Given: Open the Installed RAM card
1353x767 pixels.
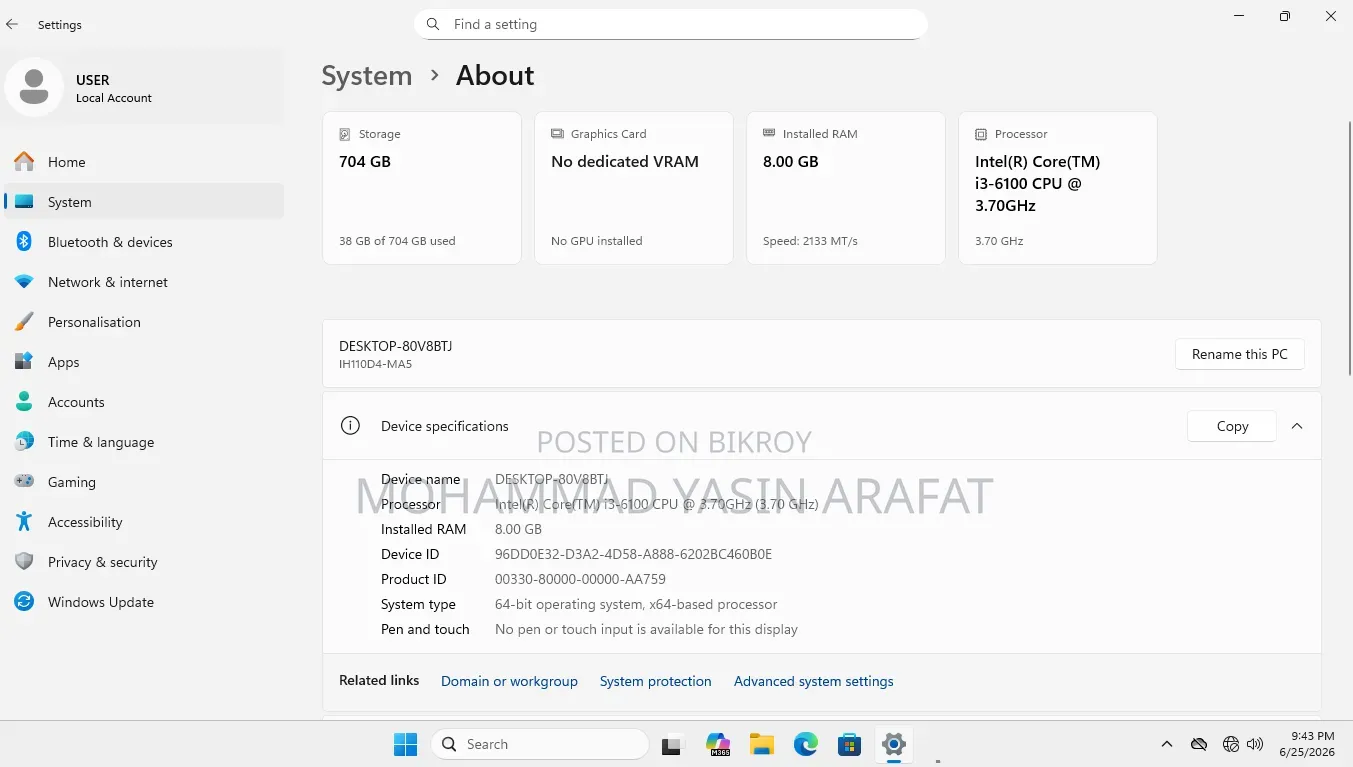Looking at the screenshot, I should click(x=846, y=188).
